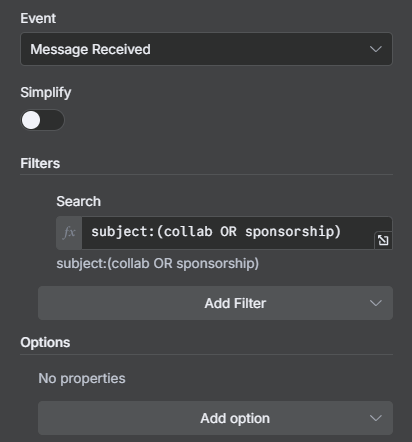Open the expanded editor icon in Search field

[383, 240]
